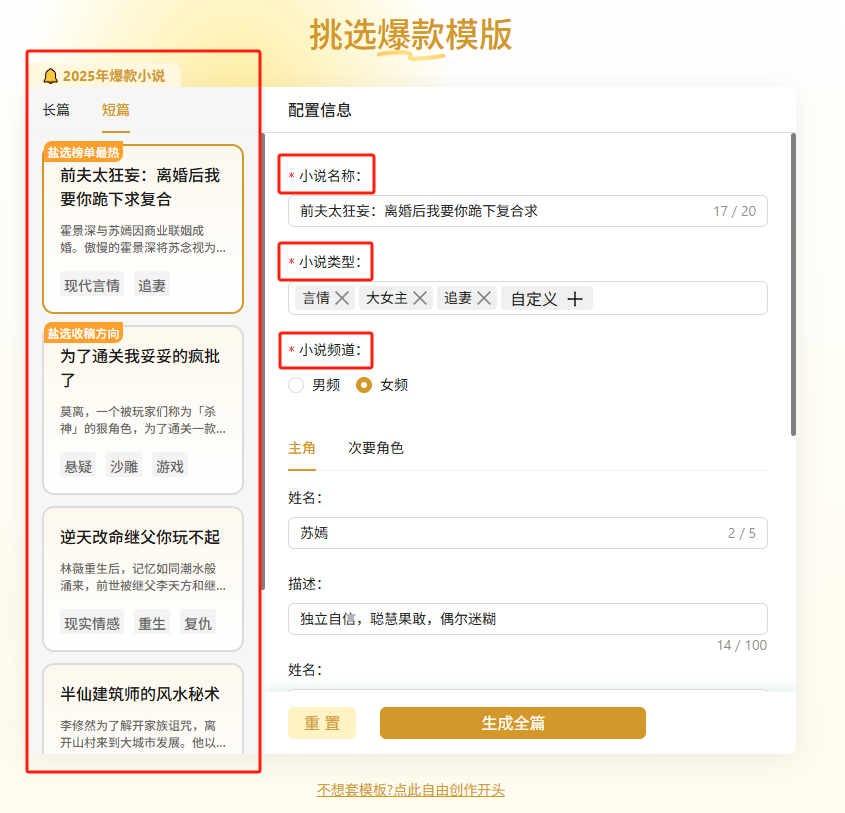Click the 2025年爆款小说 label
The width and height of the screenshot is (845, 813).
pos(114,76)
